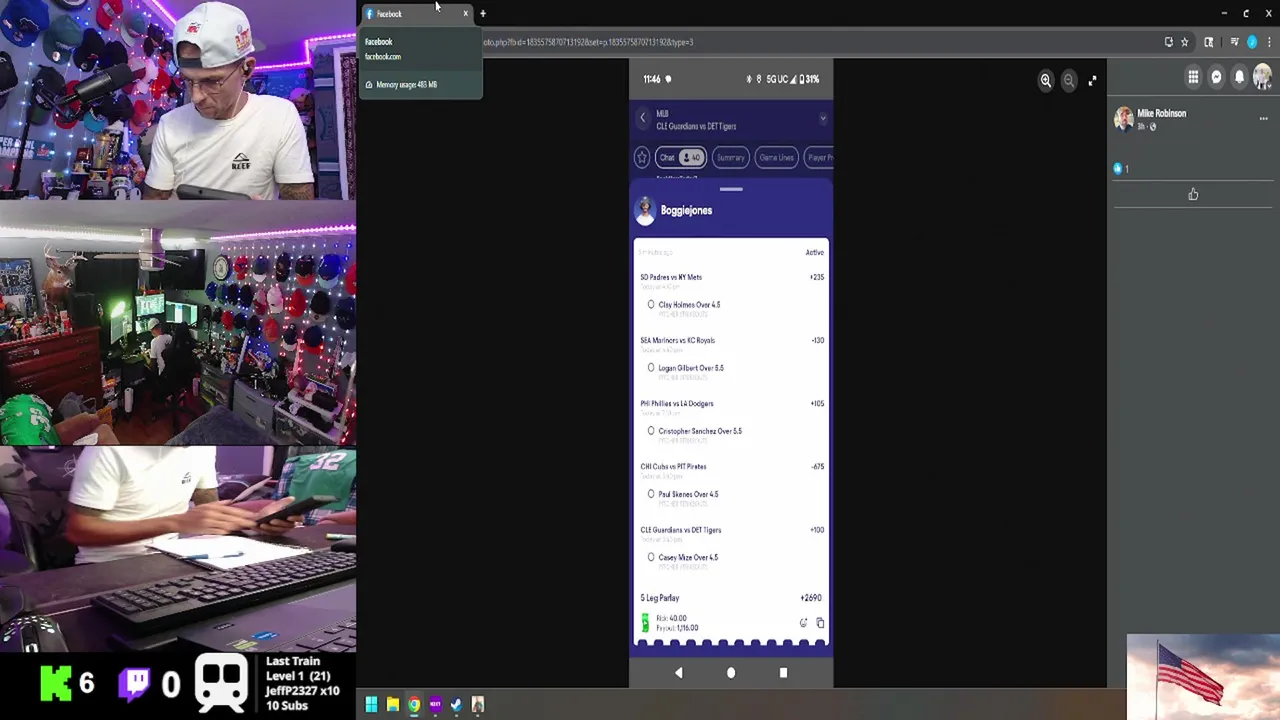Screen dimensions: 1280x720
Task: Tap the Android back navigation button
Action: (678, 673)
